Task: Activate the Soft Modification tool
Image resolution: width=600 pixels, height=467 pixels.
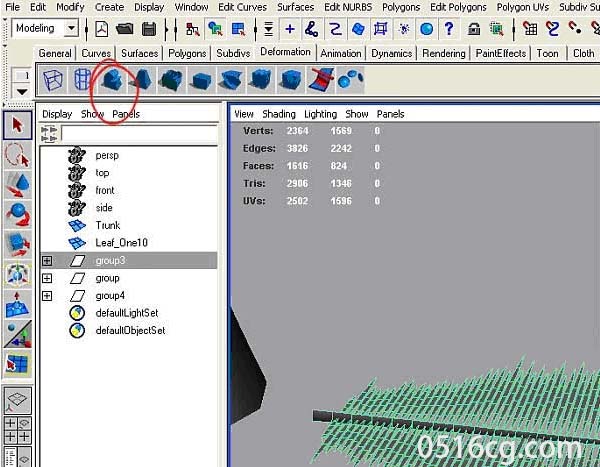Action: (x=17, y=305)
